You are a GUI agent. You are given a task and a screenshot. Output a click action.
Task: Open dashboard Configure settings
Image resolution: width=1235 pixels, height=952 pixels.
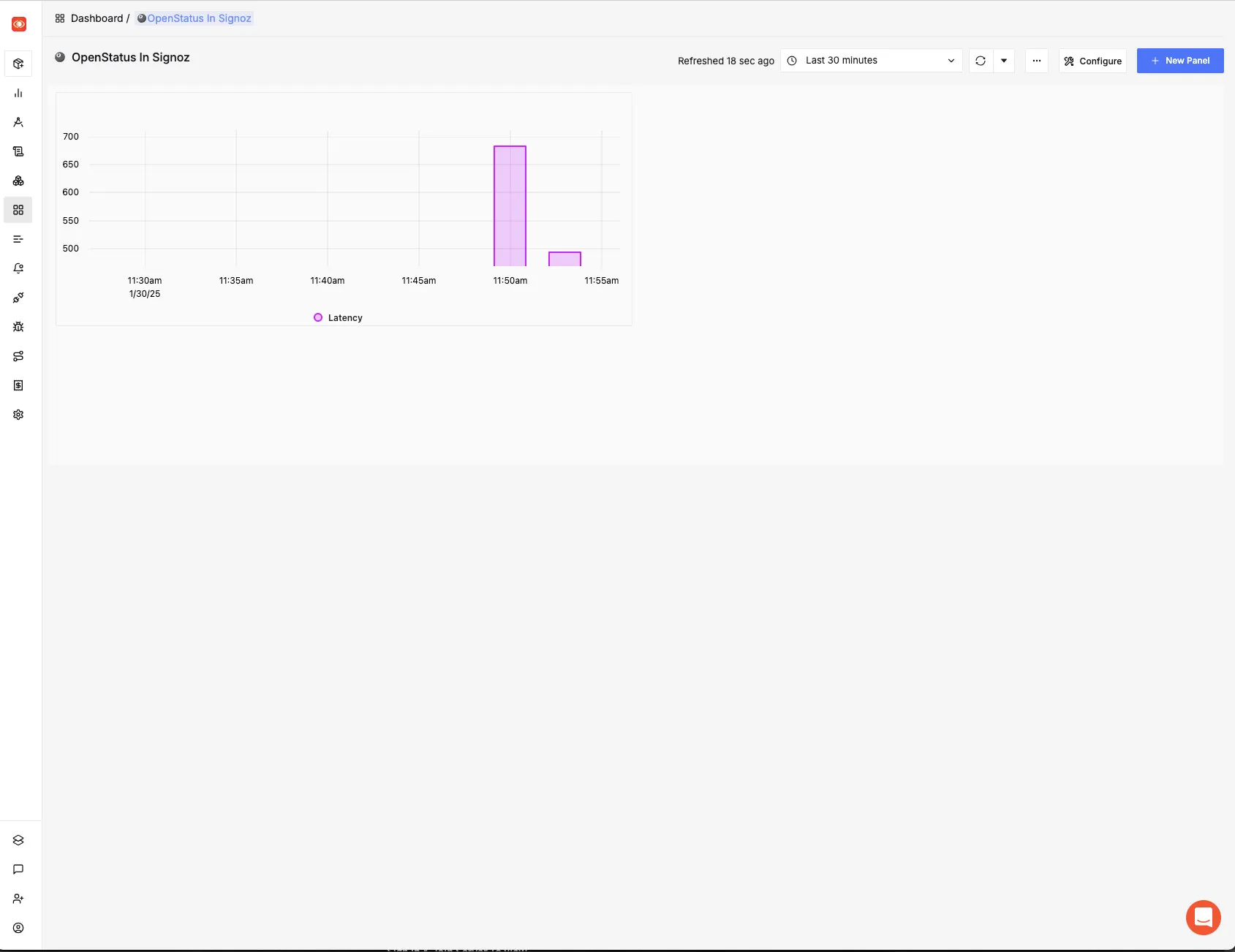pyautogui.click(x=1092, y=61)
